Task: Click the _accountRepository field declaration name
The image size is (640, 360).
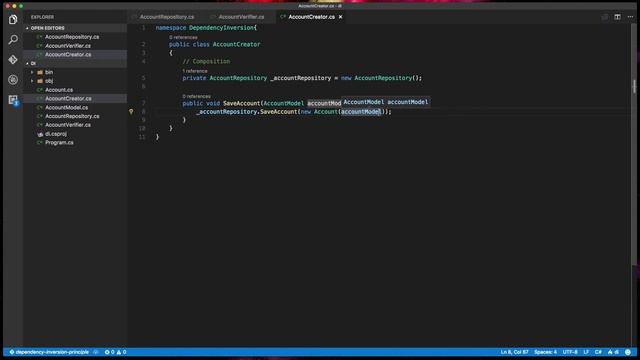Action: (x=300, y=78)
